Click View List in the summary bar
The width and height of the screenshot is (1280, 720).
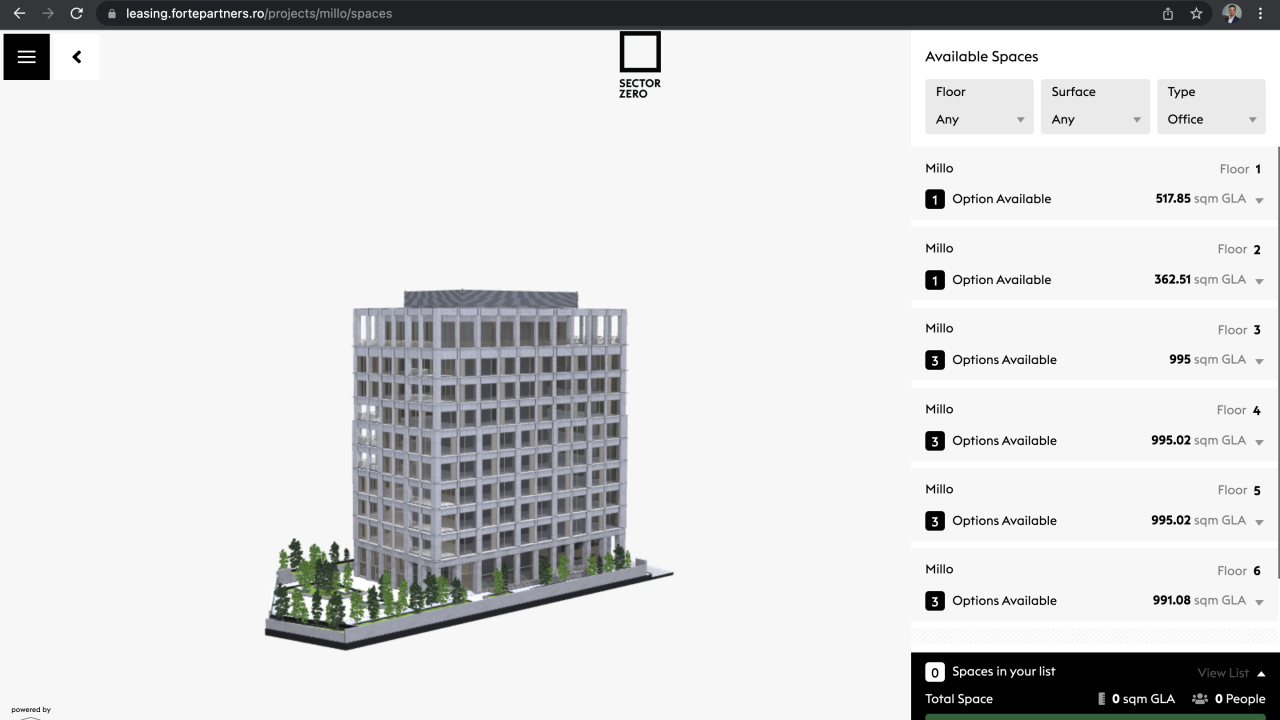click(x=1223, y=672)
